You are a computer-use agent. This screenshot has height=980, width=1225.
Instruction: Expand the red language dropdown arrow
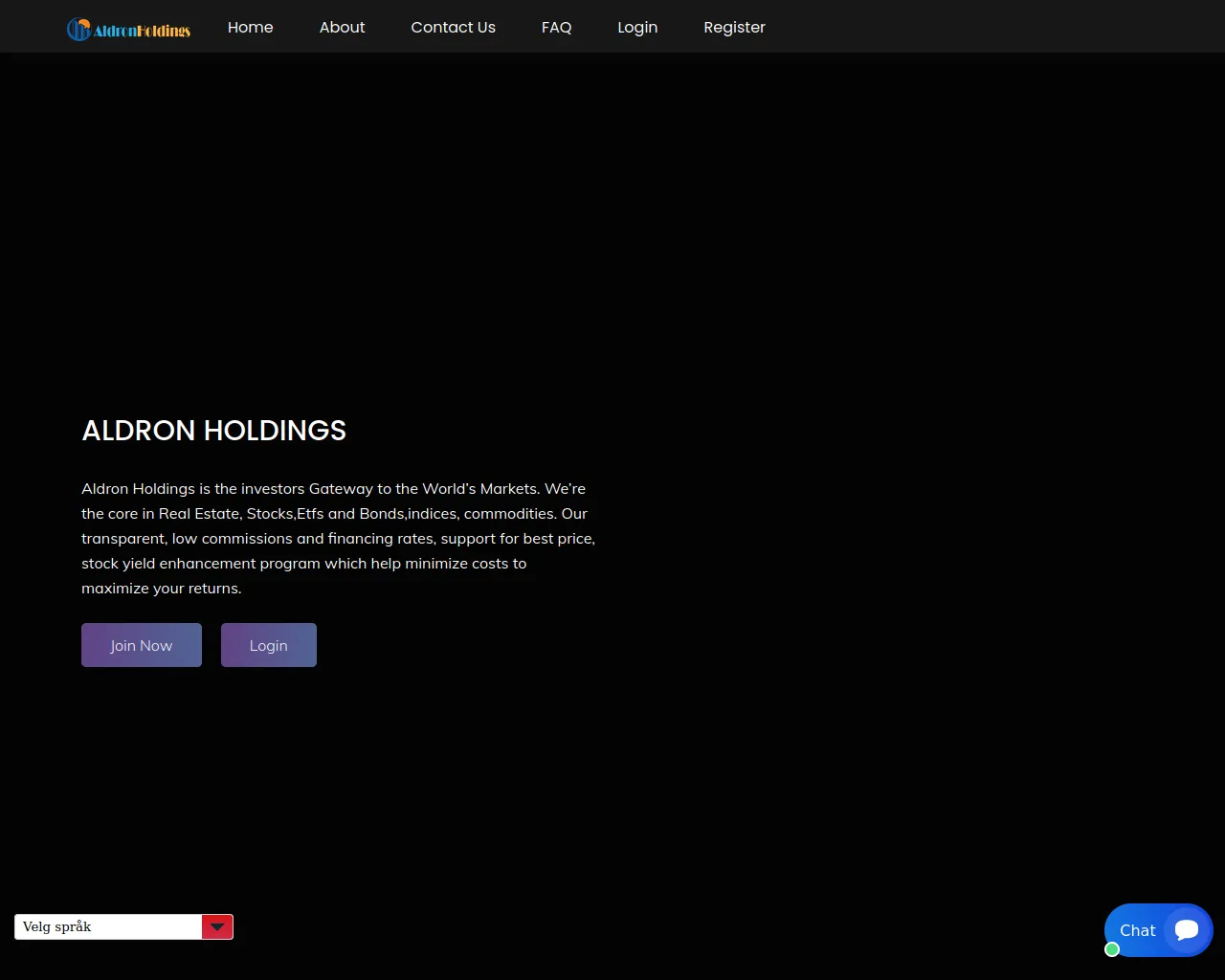217,926
